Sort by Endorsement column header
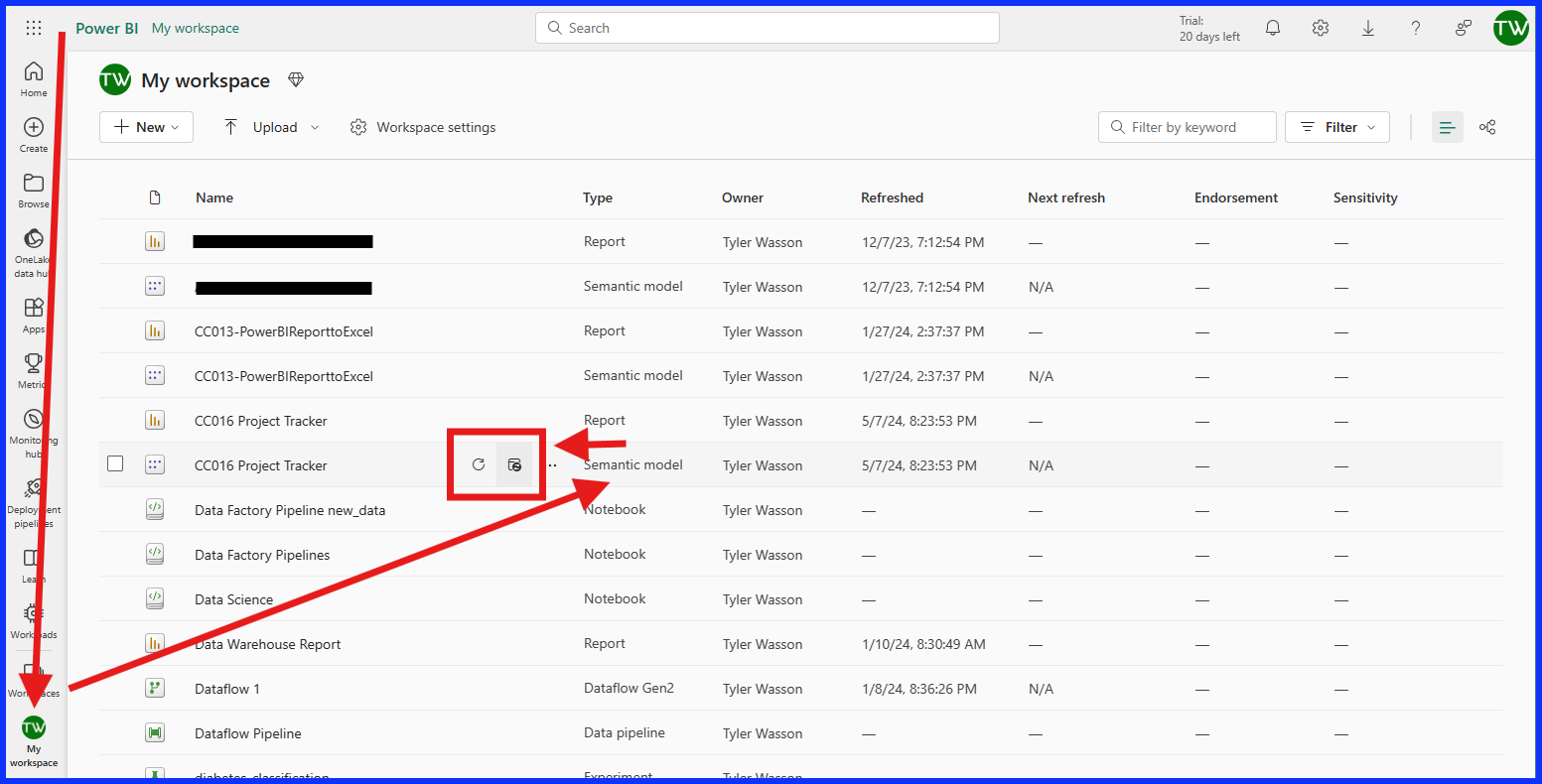The height and width of the screenshot is (784, 1542). 1236,197
